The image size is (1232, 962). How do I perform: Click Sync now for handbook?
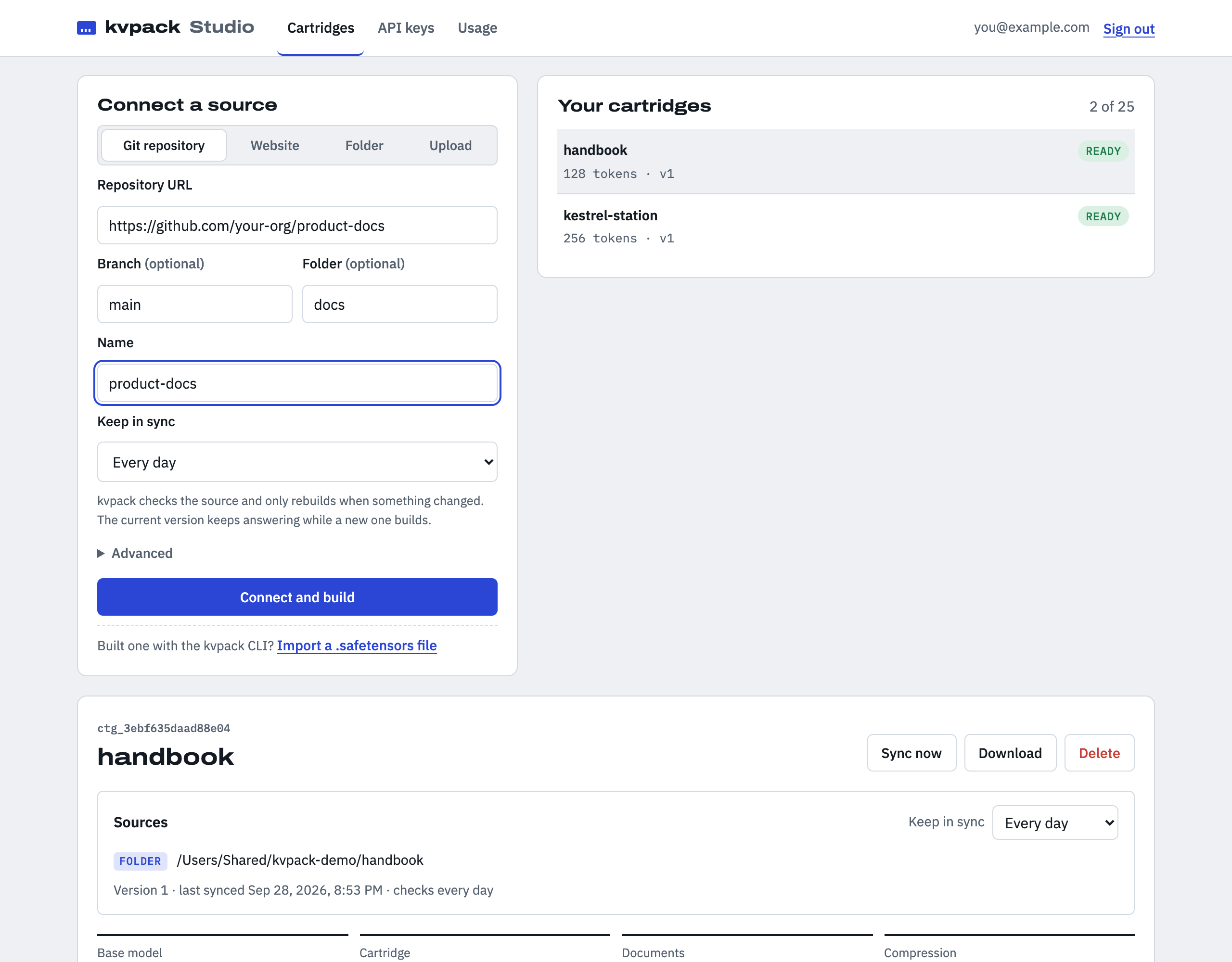coord(911,753)
